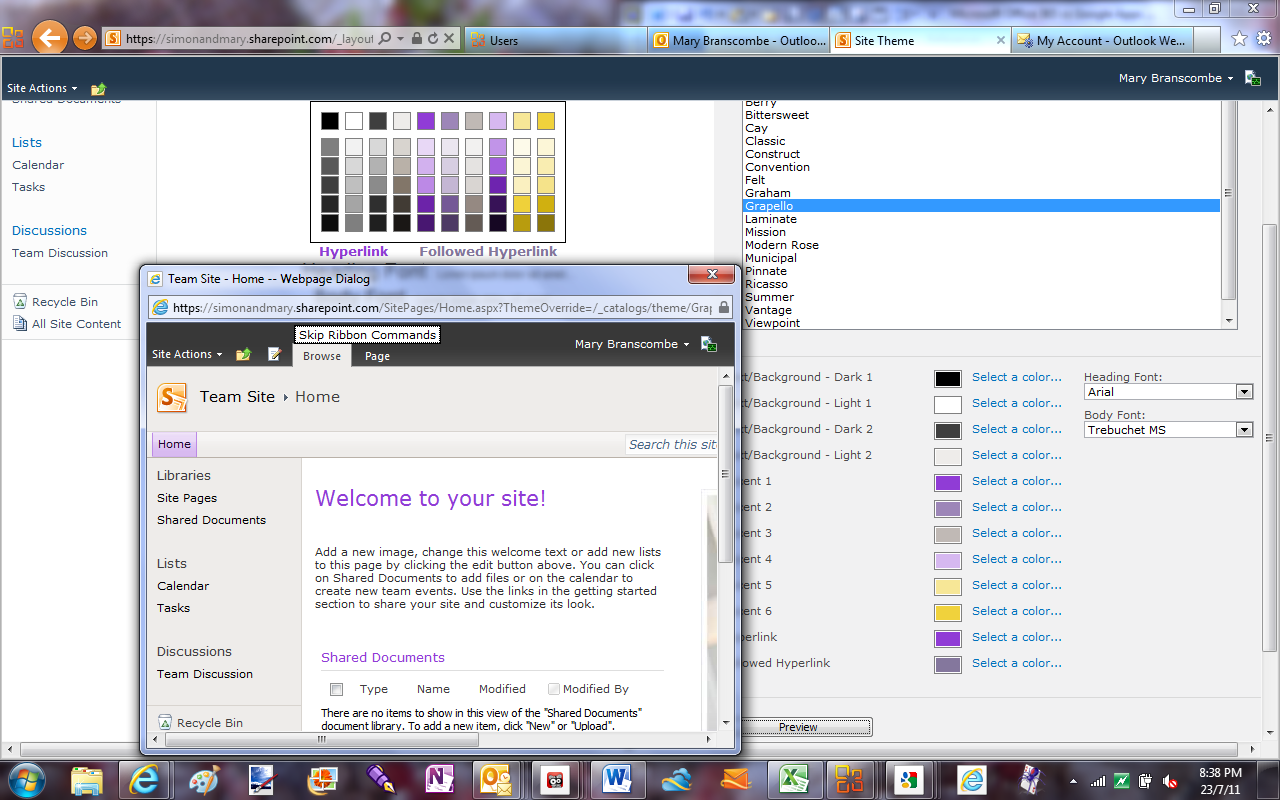Click the Edit page icon in the dialog
Image resolution: width=1280 pixels, height=800 pixels.
point(275,354)
